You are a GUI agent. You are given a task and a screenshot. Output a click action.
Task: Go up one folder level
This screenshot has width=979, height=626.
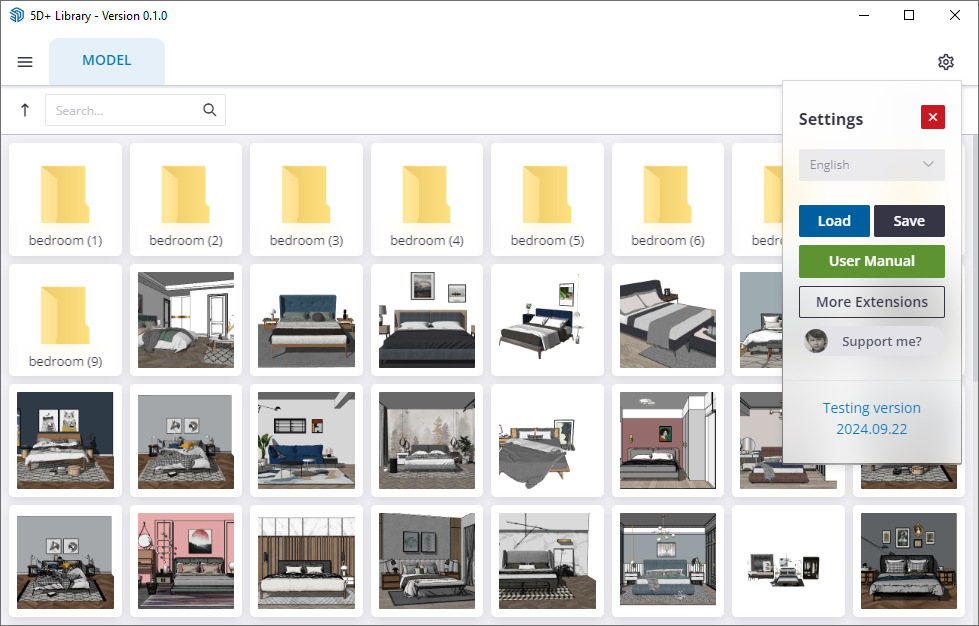click(25, 110)
